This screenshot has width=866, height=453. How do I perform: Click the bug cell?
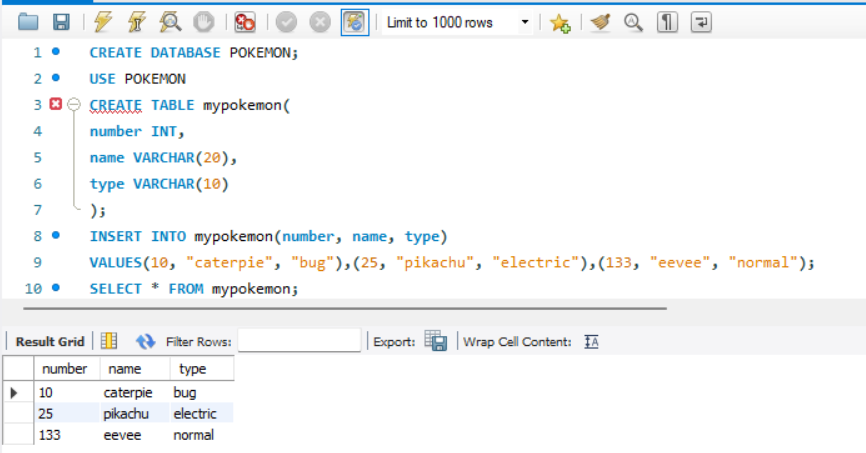pyautogui.click(x=202, y=393)
